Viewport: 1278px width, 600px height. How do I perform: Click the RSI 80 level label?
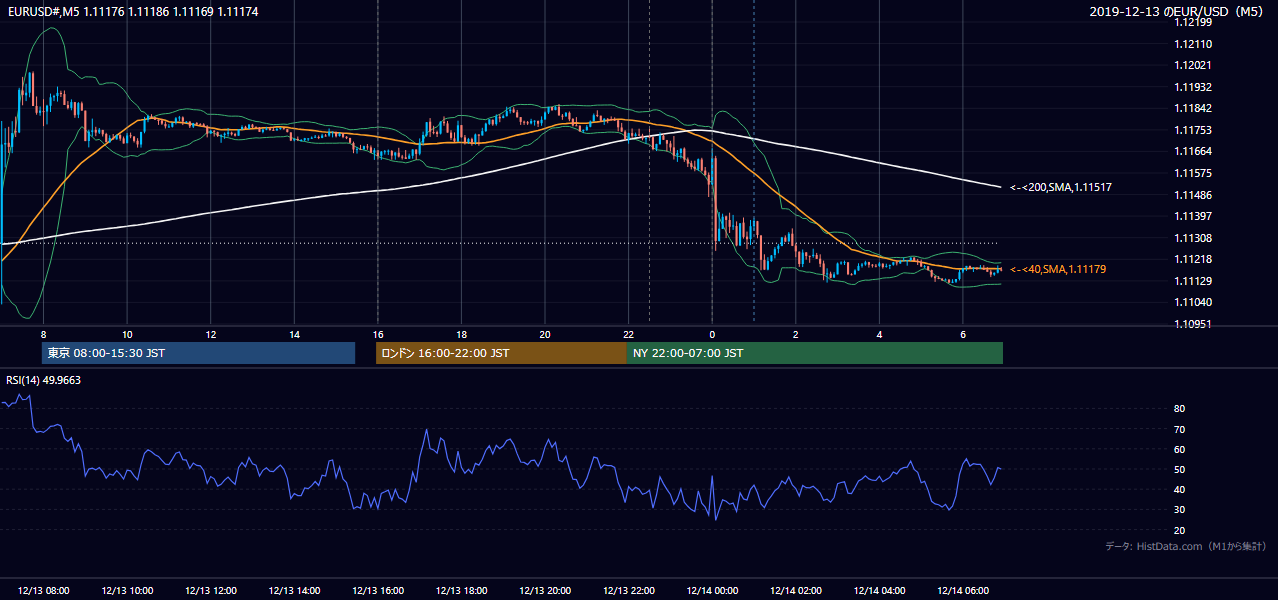point(1179,409)
